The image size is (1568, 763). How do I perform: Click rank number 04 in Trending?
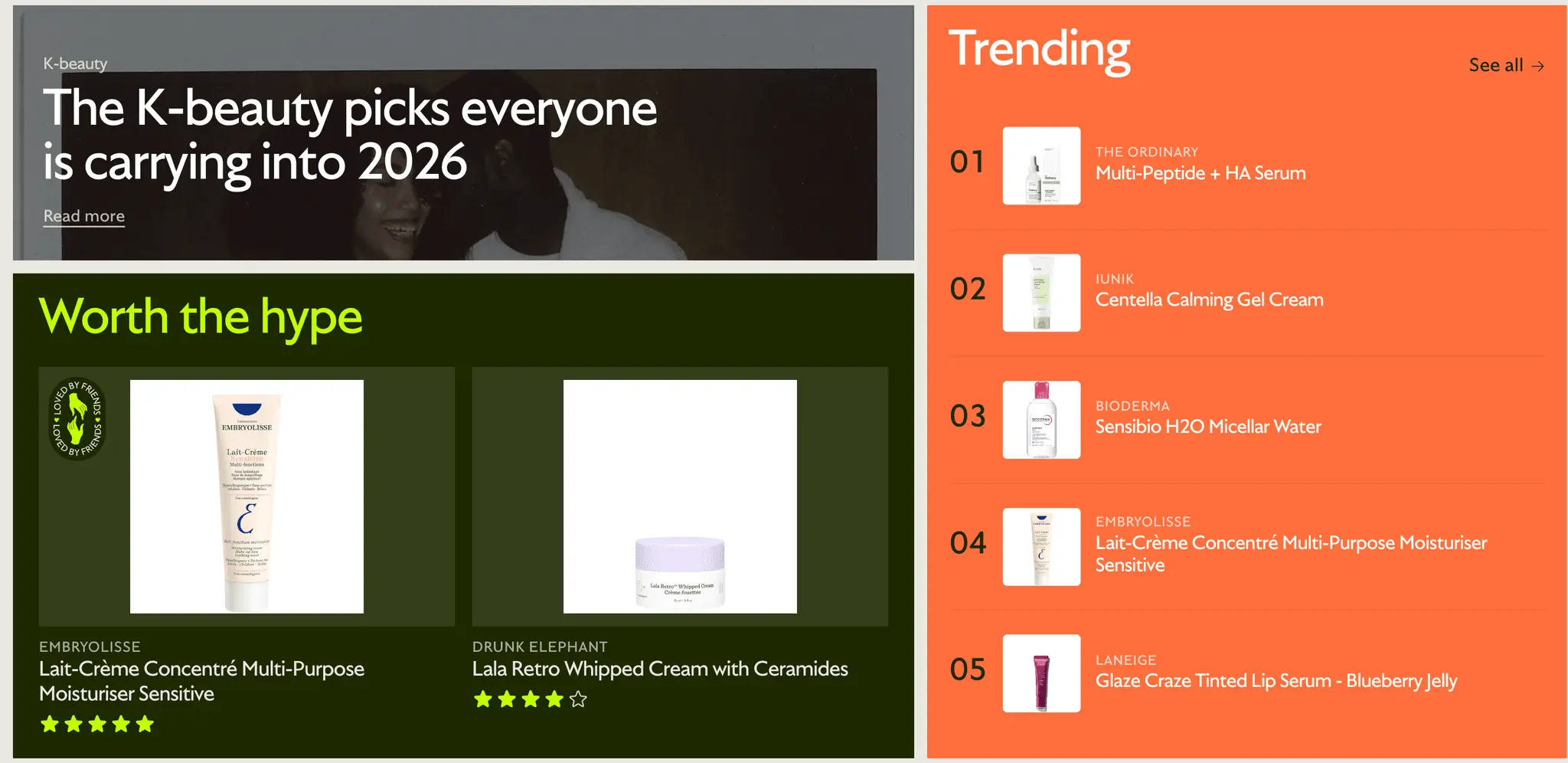pyautogui.click(x=968, y=544)
